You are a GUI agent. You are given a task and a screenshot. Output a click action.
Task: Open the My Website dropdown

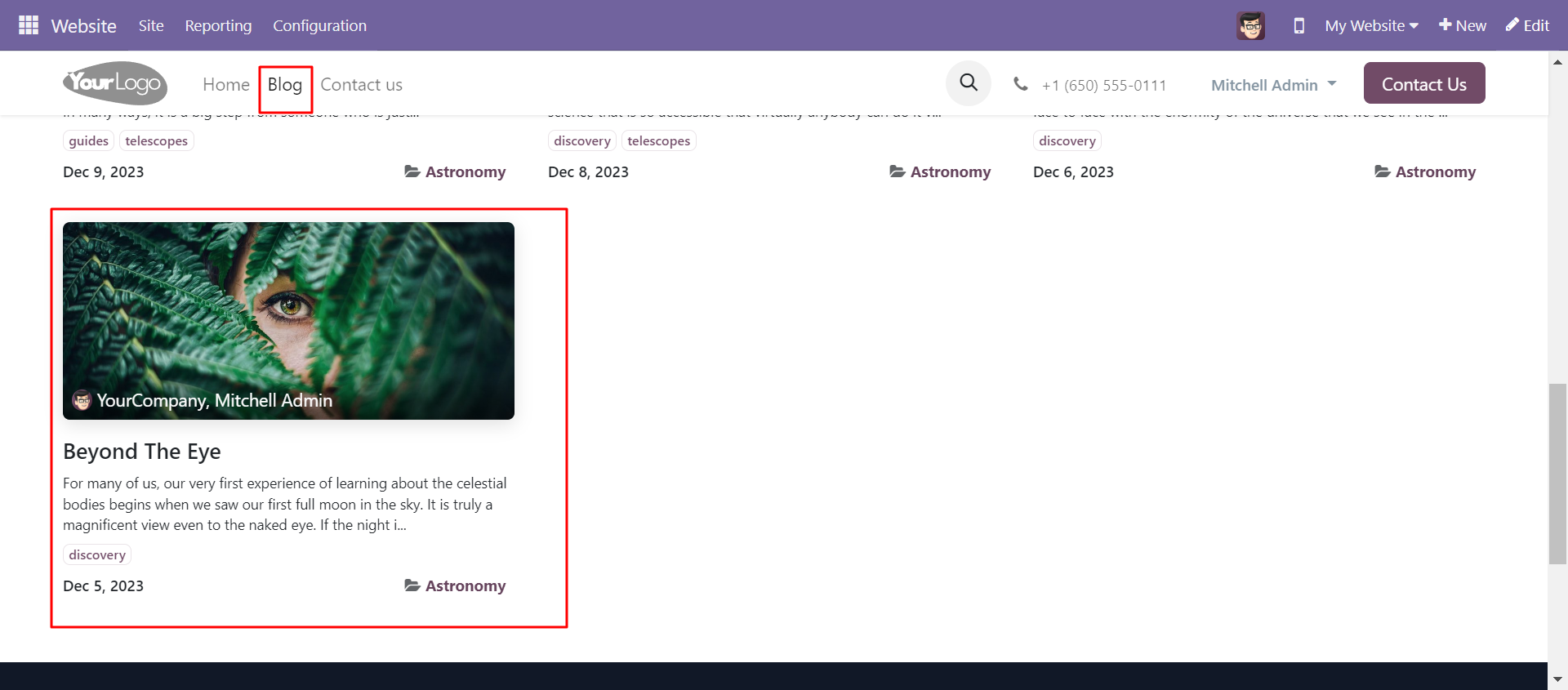click(x=1372, y=25)
